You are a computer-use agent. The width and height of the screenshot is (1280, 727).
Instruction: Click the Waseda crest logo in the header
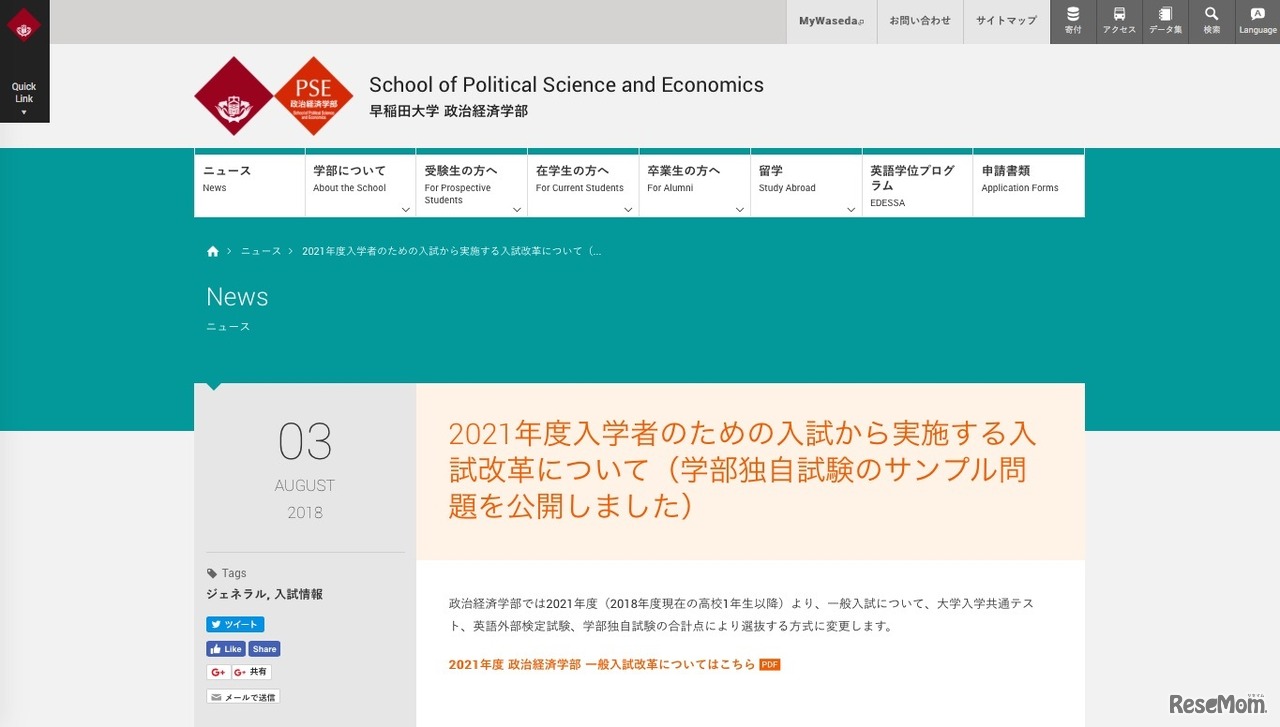[234, 96]
